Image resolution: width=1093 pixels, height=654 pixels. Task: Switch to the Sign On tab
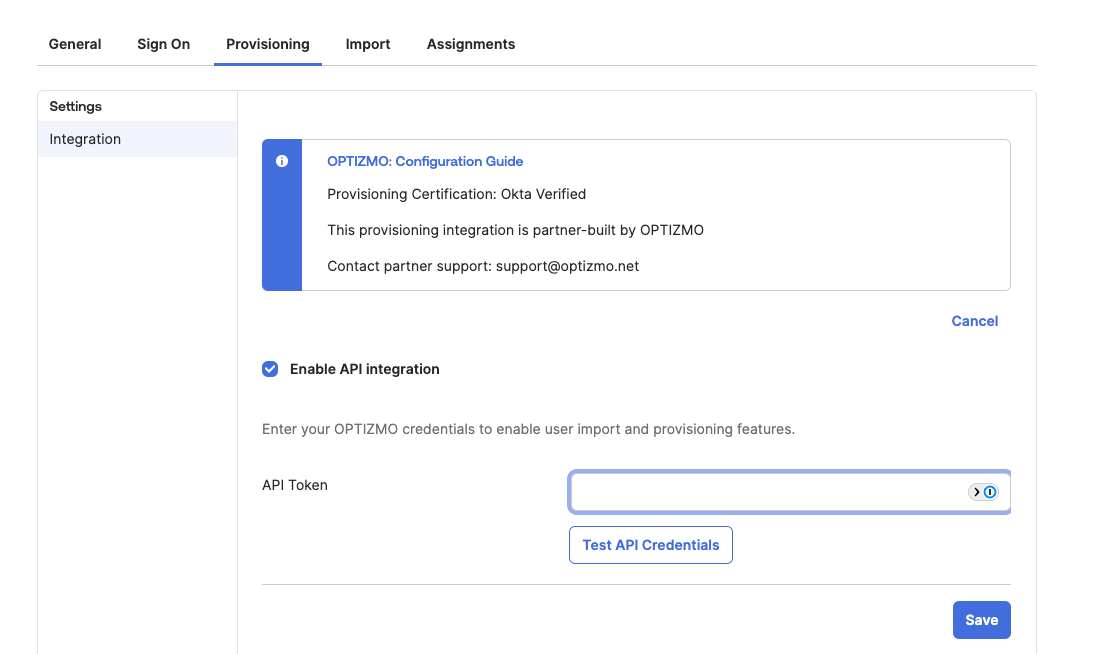click(163, 44)
